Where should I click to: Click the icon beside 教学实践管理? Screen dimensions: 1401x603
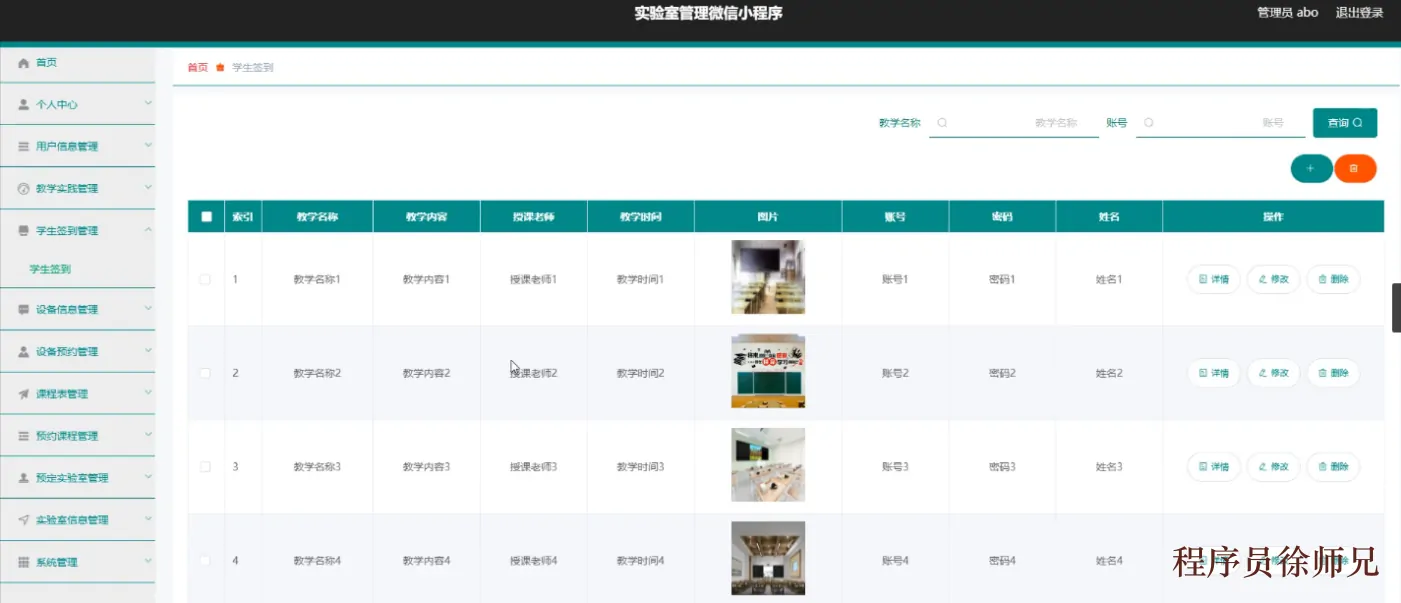pos(24,189)
